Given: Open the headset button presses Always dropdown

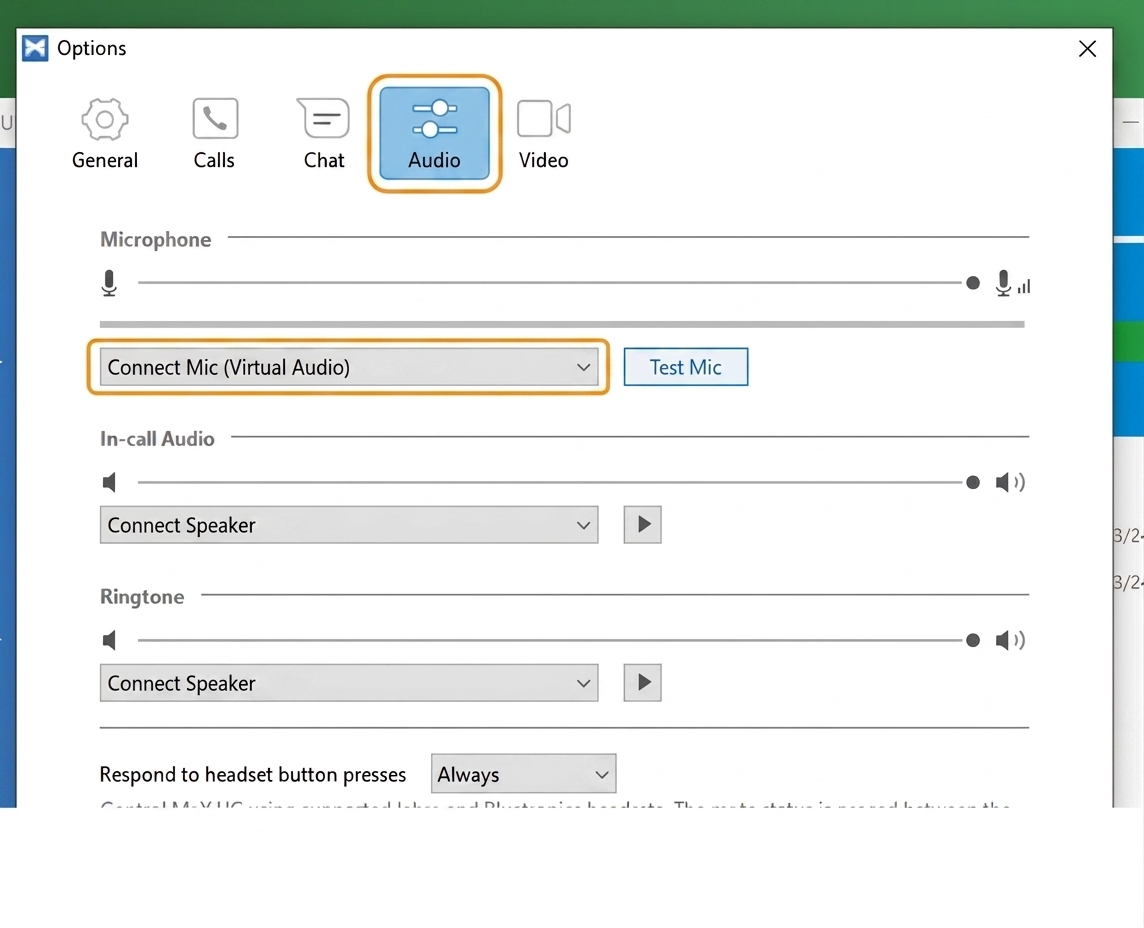Looking at the screenshot, I should coord(524,774).
